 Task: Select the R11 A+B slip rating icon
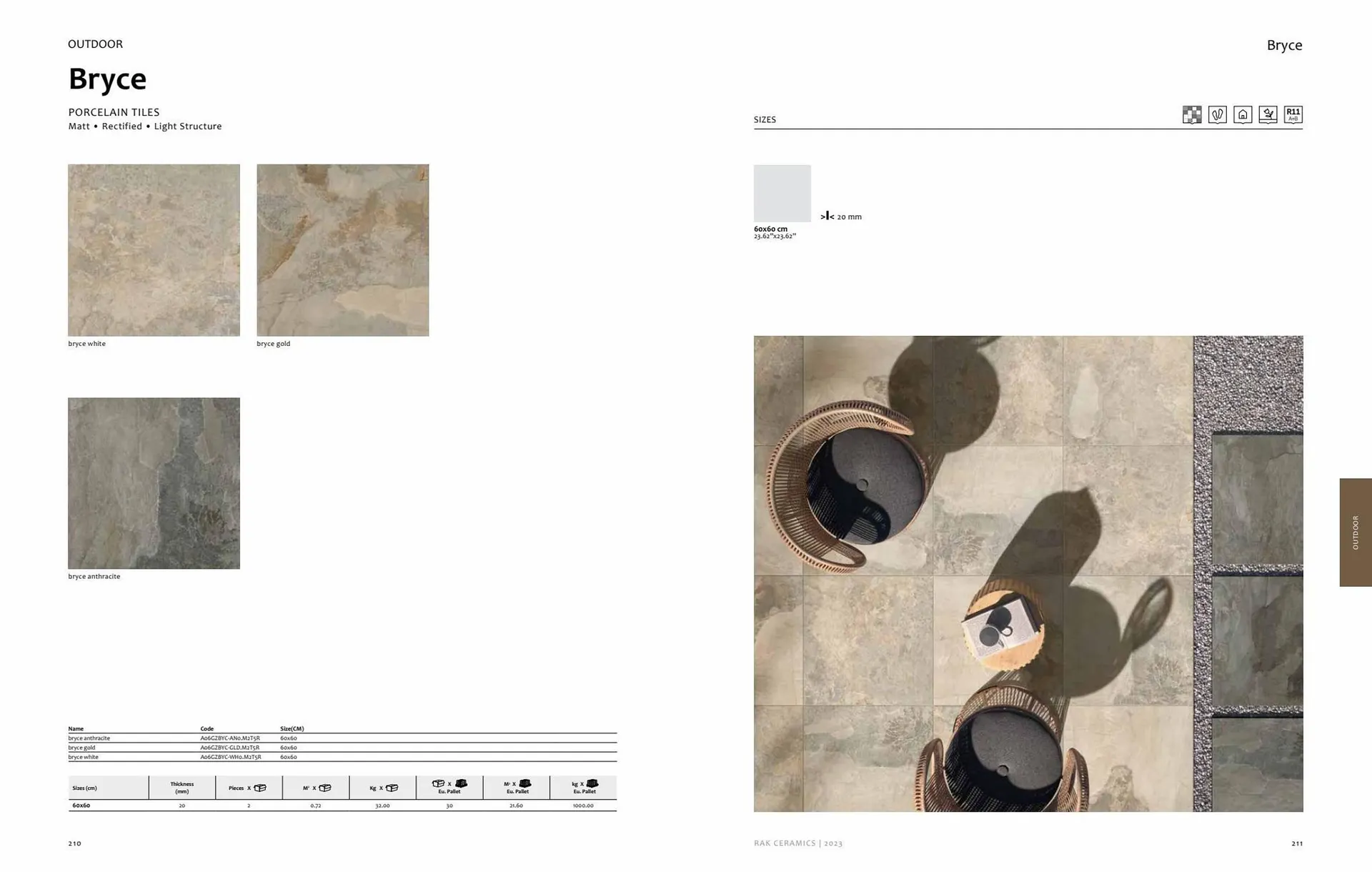pyautogui.click(x=1293, y=114)
